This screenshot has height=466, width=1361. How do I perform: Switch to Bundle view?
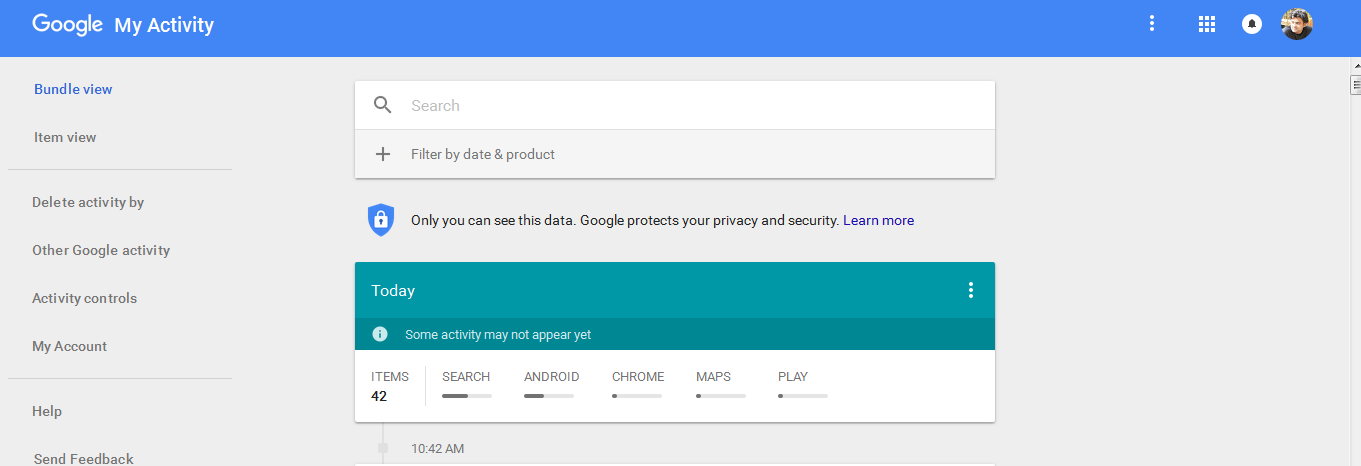coord(73,89)
